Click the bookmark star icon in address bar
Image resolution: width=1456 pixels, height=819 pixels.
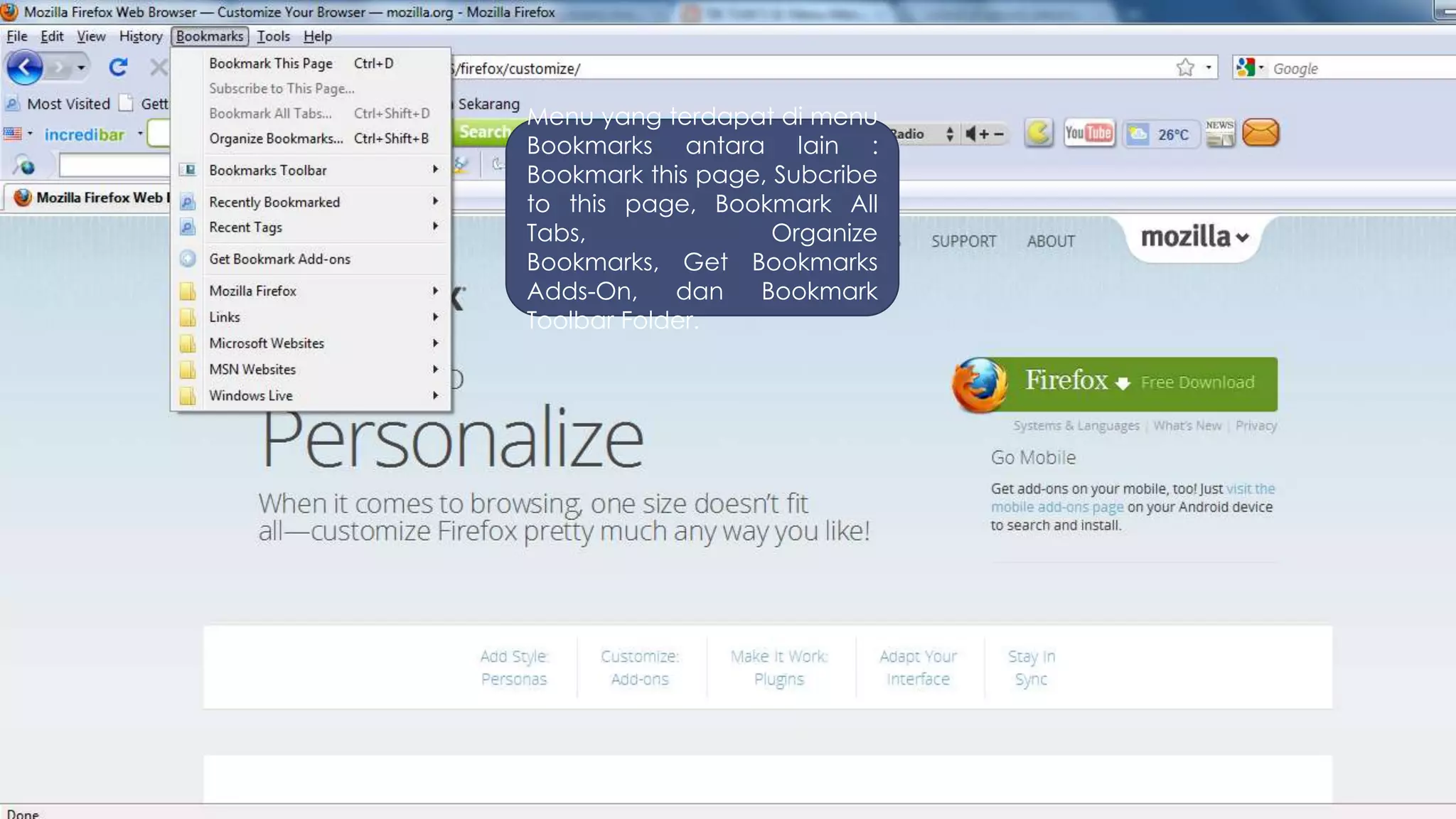pyautogui.click(x=1184, y=68)
